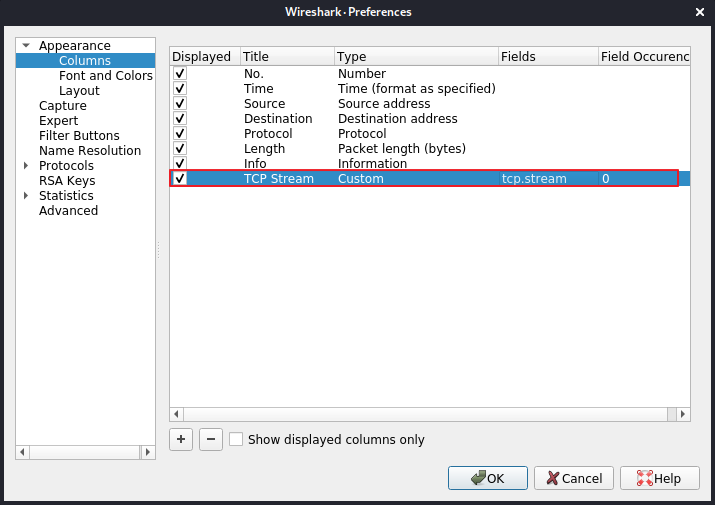Open Advanced preferences
Viewport: 715px width, 505px height.
click(x=68, y=211)
